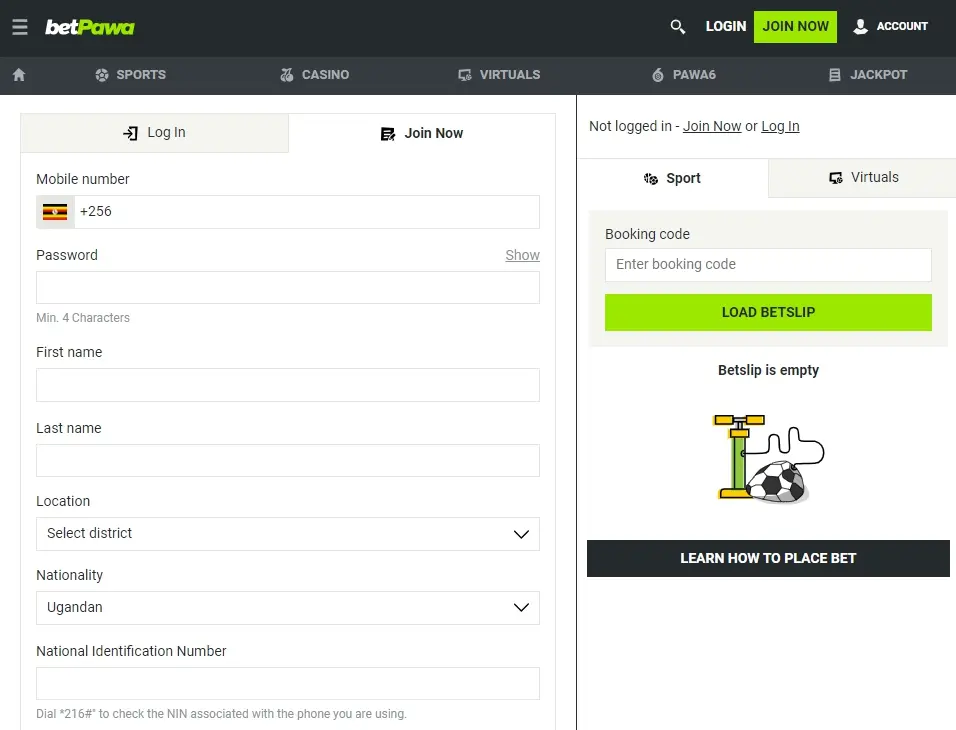Click the Nationality chevron arrow
The height and width of the screenshot is (730, 956).
tap(521, 607)
